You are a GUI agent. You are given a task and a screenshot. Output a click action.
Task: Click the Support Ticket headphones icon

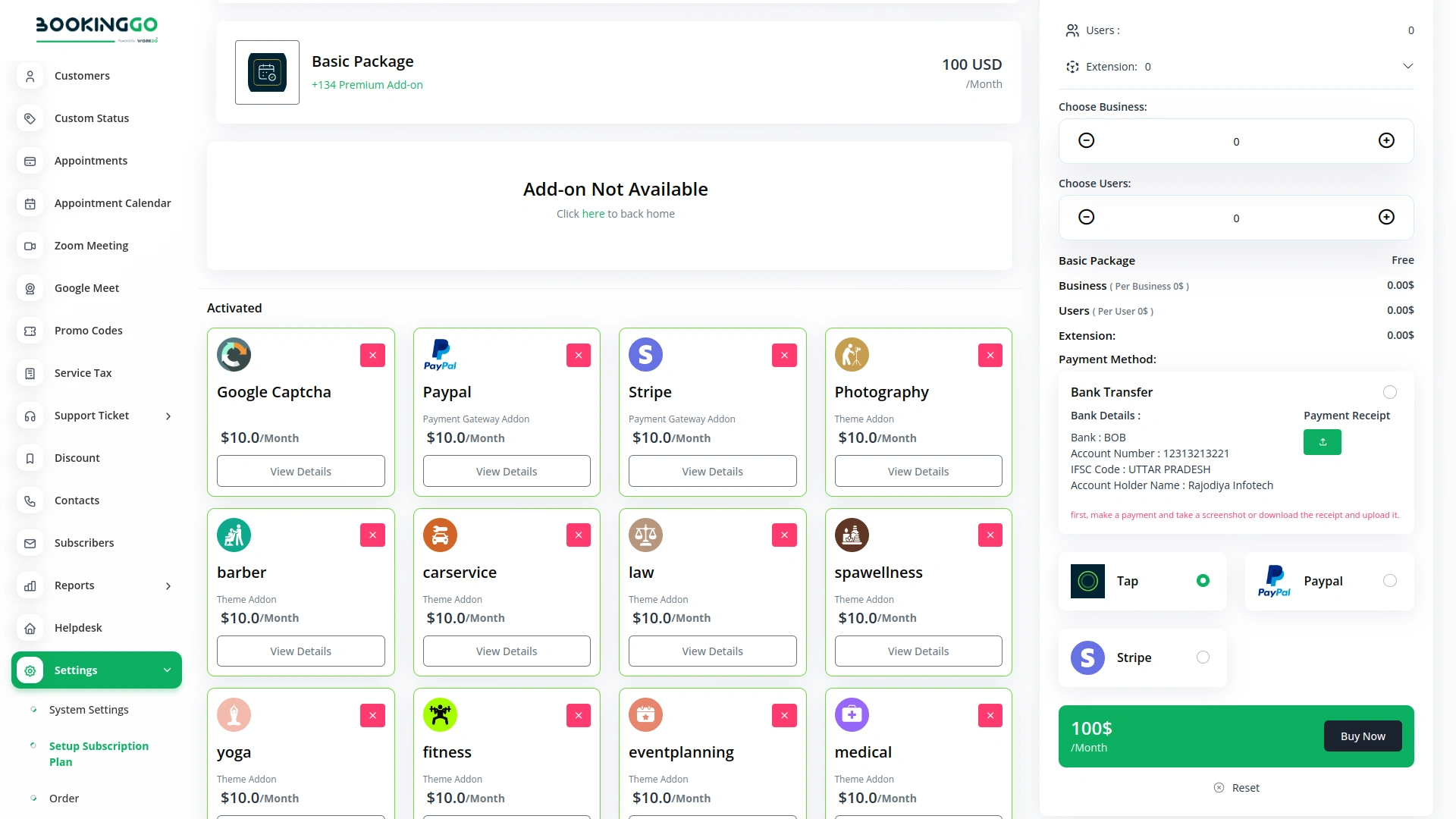30,416
